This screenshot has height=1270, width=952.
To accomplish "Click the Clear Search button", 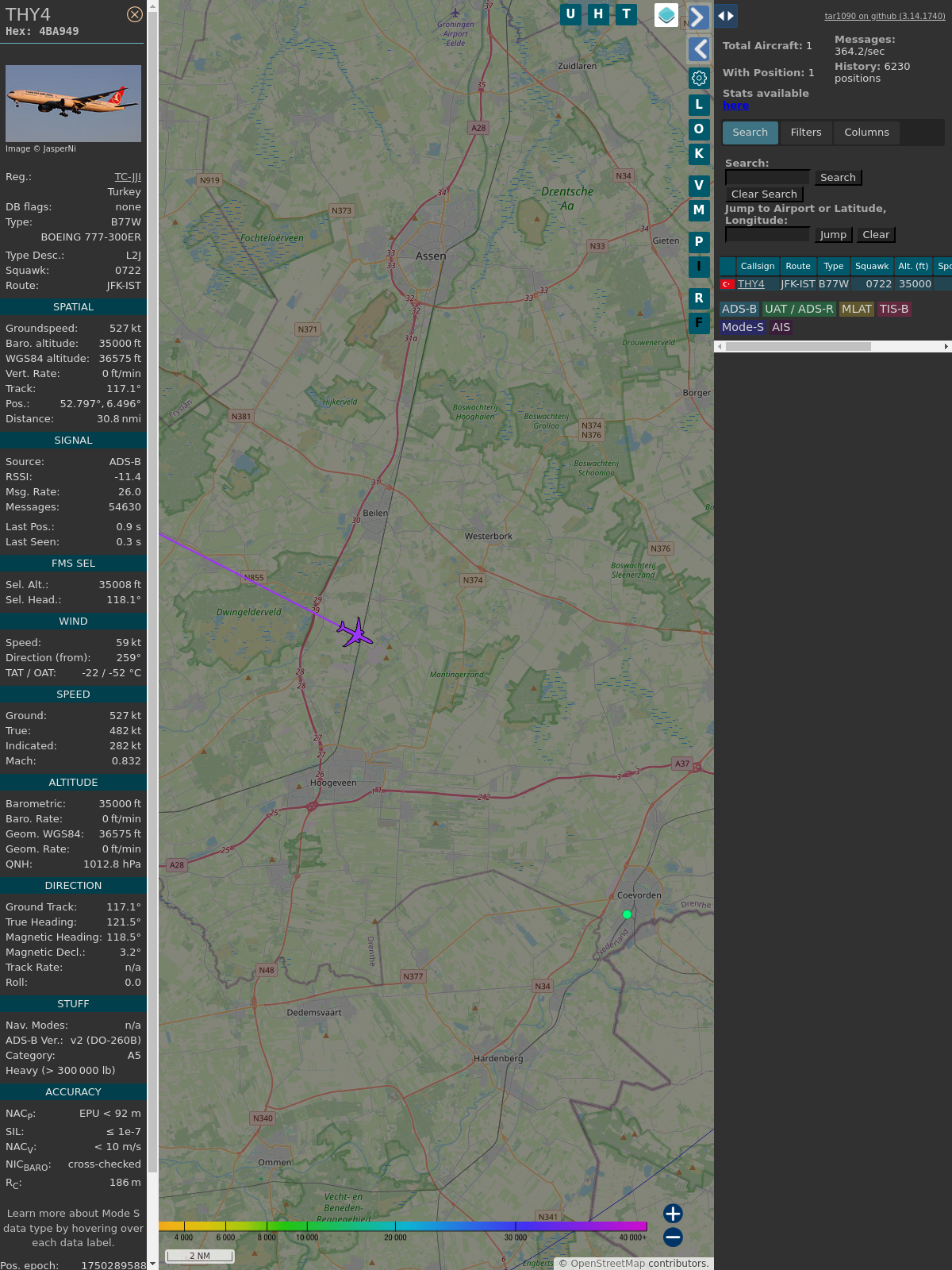I will [x=764, y=194].
